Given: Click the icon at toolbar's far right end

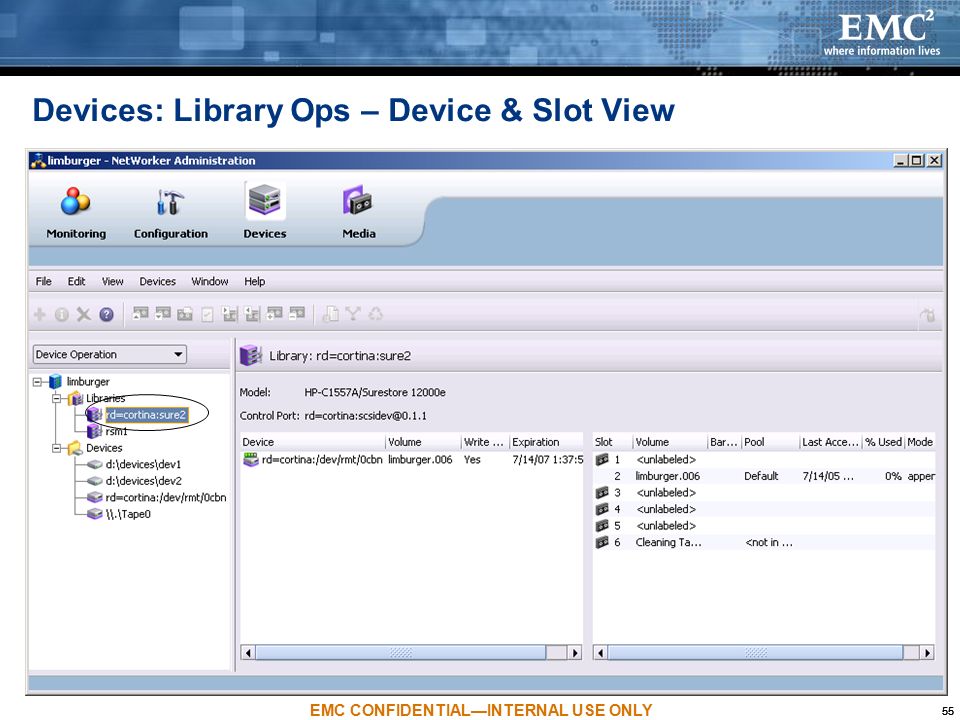Looking at the screenshot, I should click(928, 315).
